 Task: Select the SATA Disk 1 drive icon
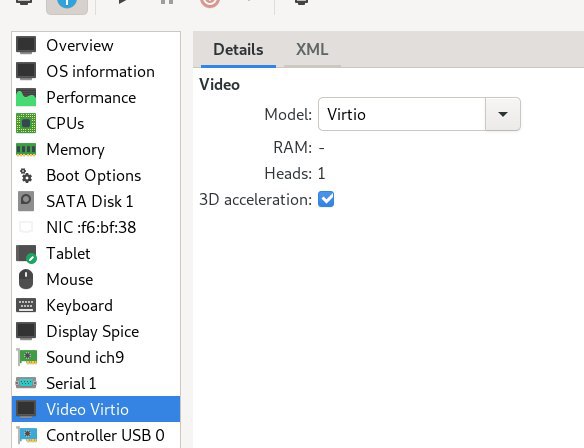tap(26, 201)
